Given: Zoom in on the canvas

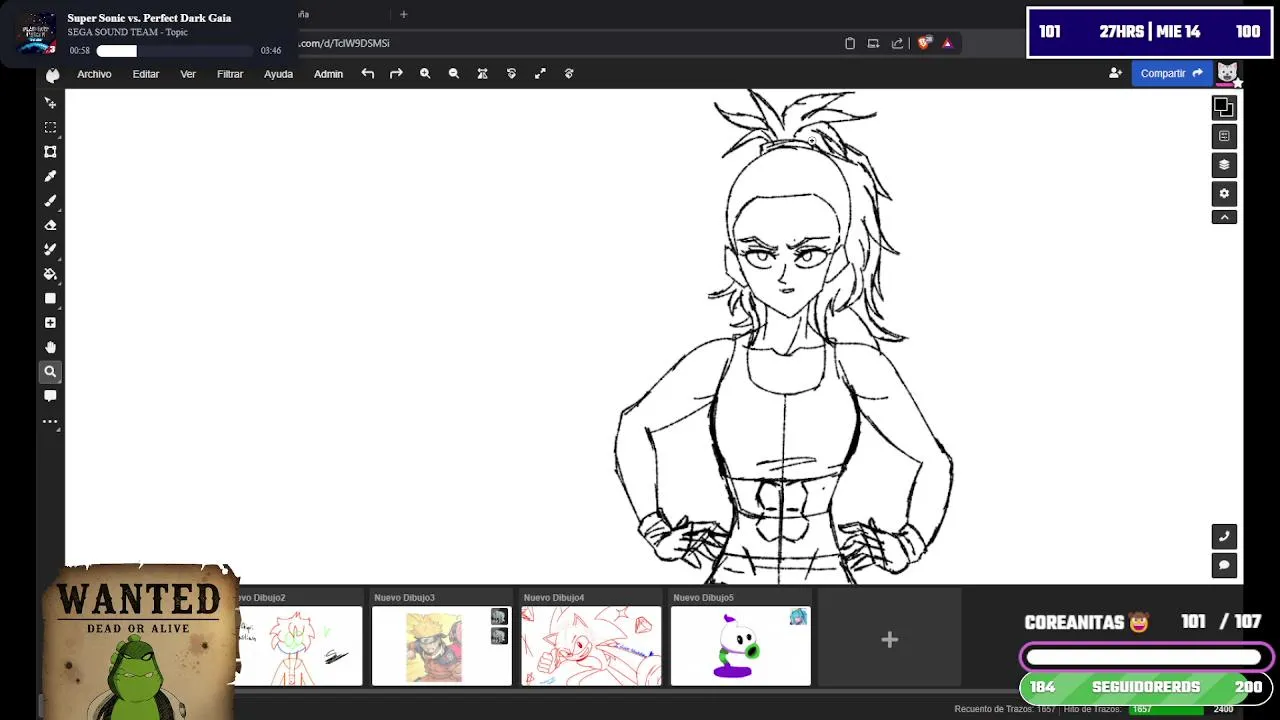Looking at the screenshot, I should tap(425, 74).
